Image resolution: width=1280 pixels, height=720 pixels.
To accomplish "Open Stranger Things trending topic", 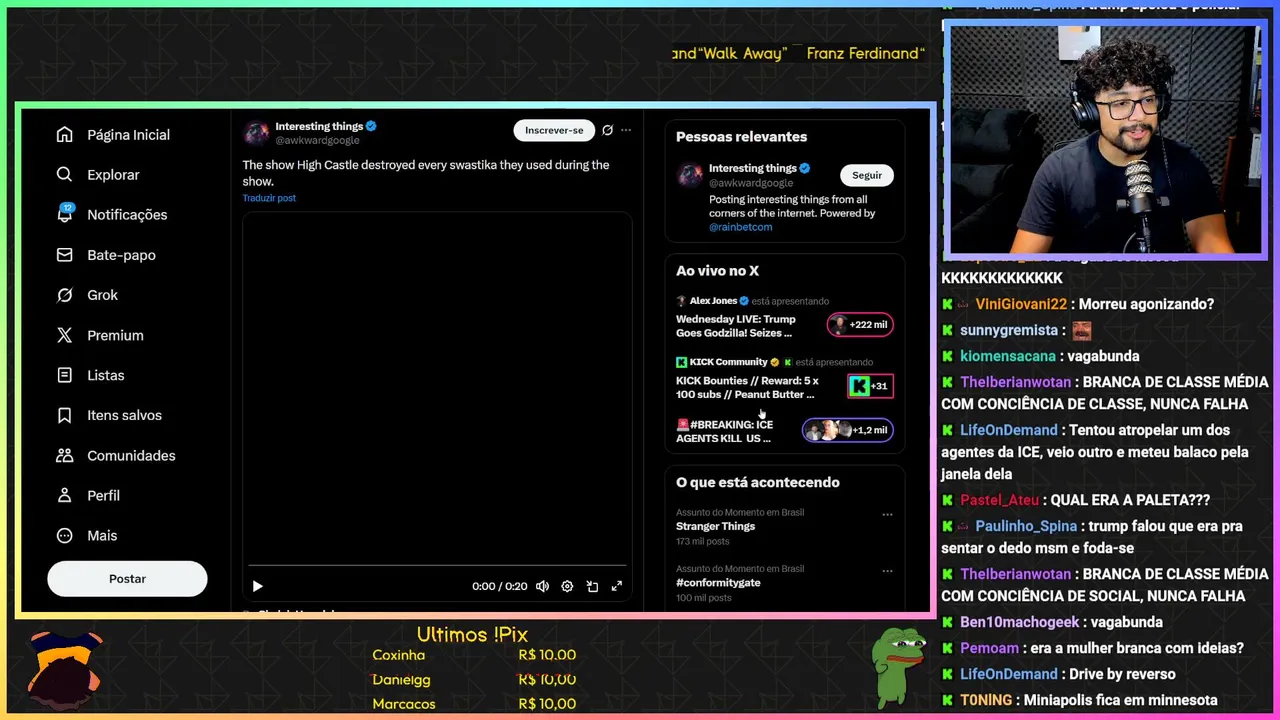I will (715, 526).
